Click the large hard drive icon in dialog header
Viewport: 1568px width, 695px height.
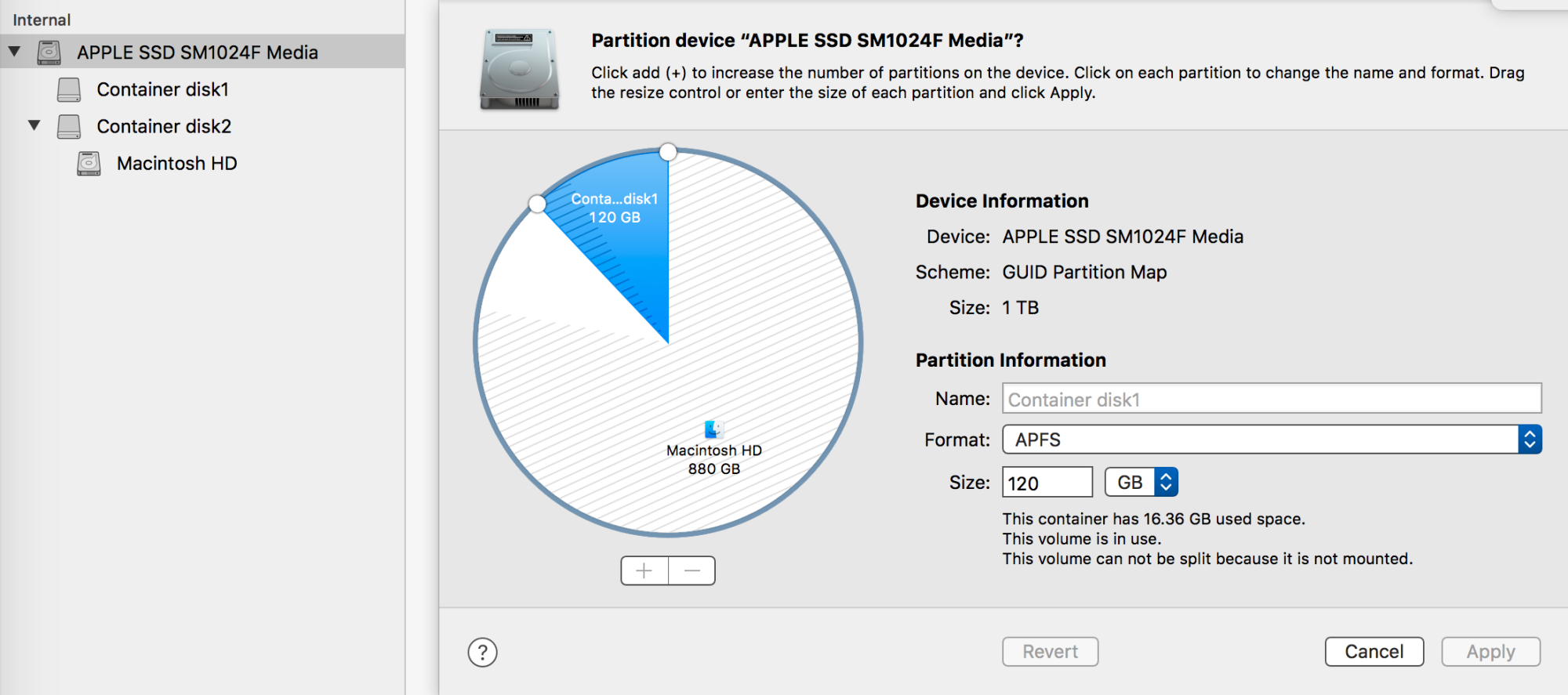coord(520,69)
